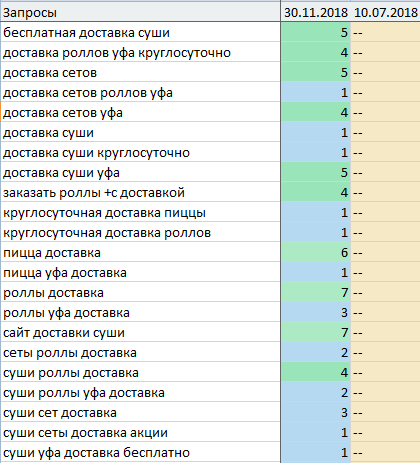Screen dimensions: 420x463
Task: Click the dash cell beside "доставка сетов" value
Action: tap(385, 72)
